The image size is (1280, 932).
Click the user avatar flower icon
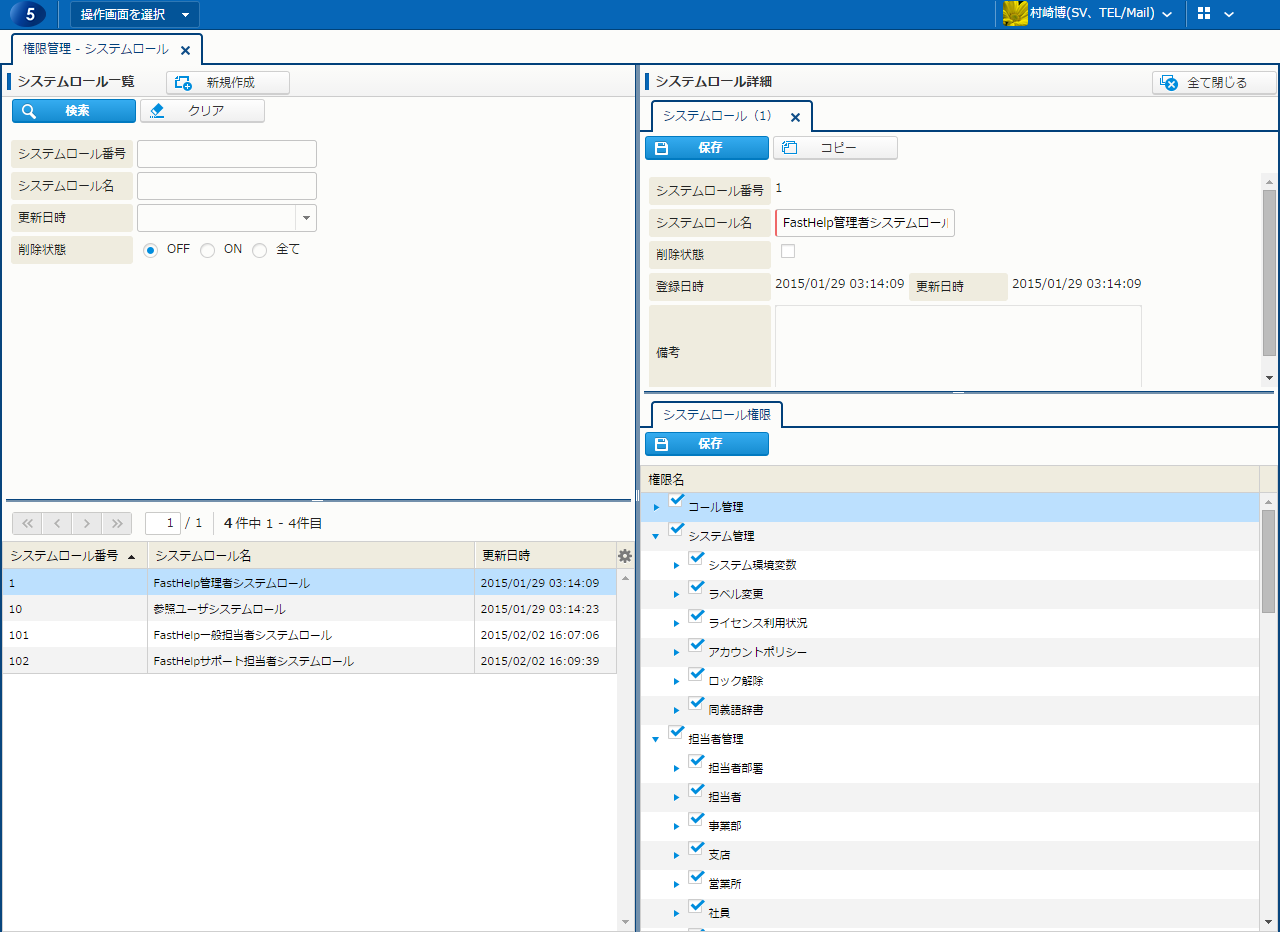[1015, 14]
